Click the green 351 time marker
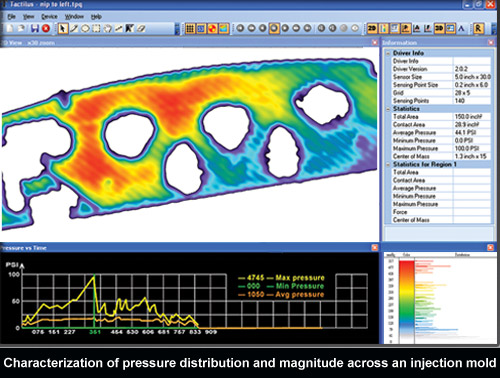Screen dimensions: 500x378 (x=95, y=332)
